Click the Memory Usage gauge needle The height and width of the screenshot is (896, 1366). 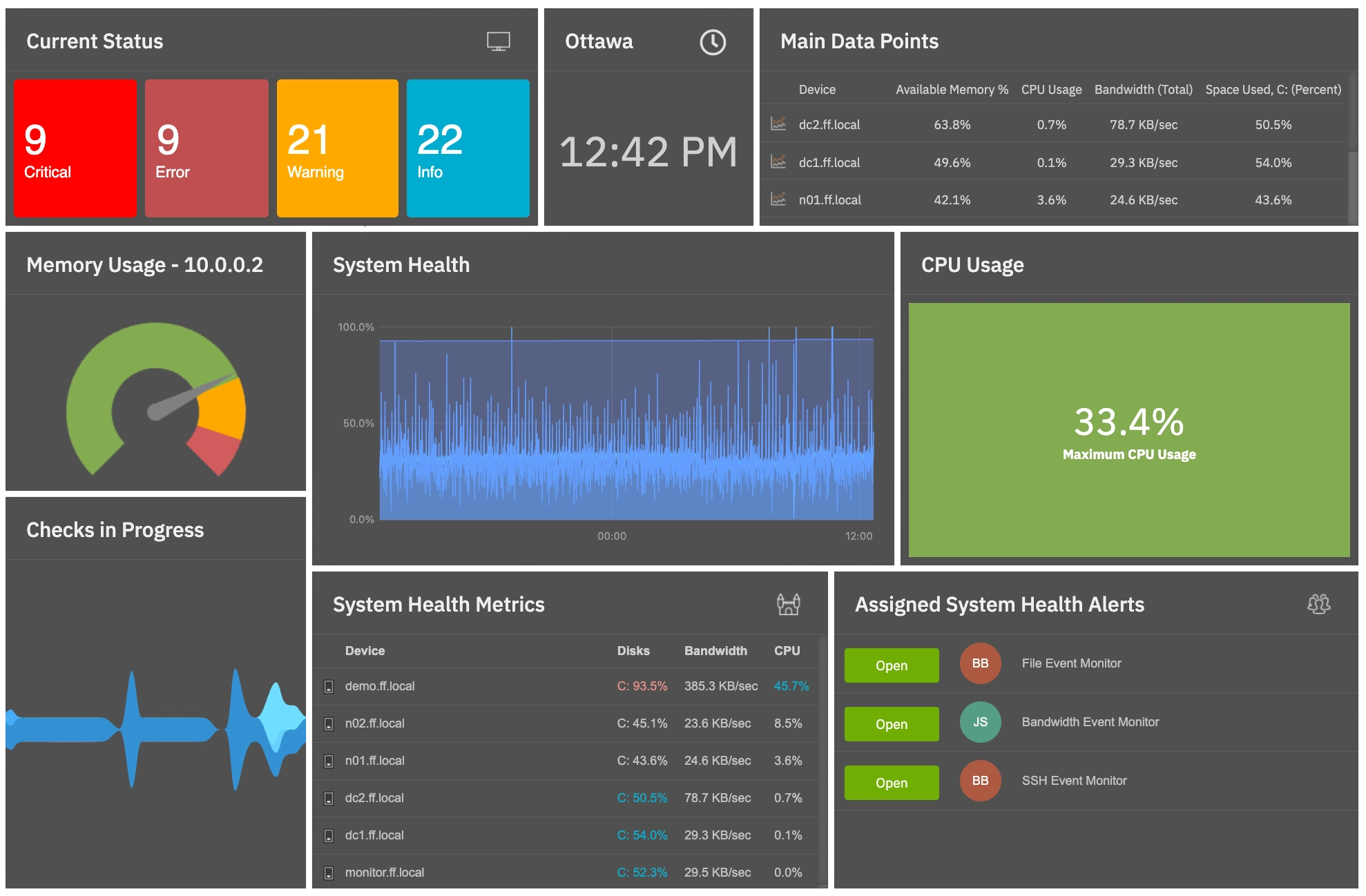click(193, 393)
